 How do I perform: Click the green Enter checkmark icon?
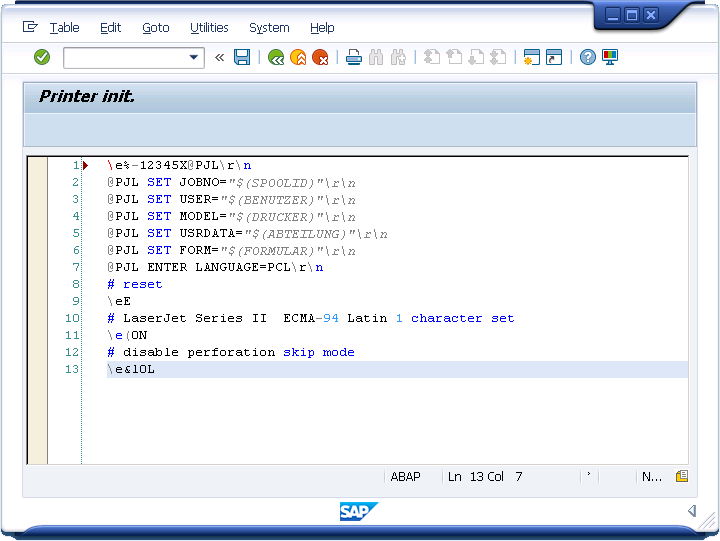pyautogui.click(x=42, y=58)
